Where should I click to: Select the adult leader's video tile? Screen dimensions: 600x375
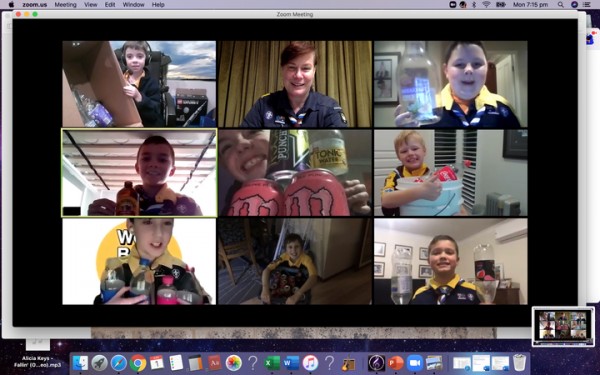pyautogui.click(x=295, y=84)
